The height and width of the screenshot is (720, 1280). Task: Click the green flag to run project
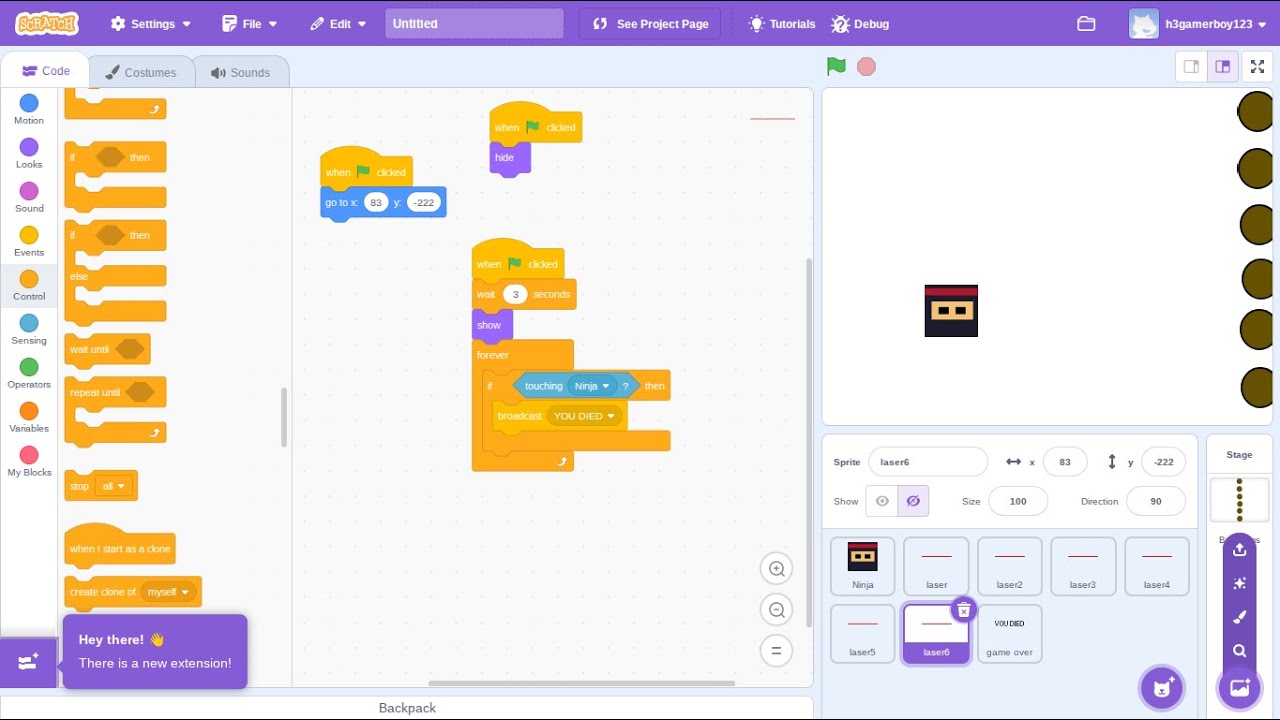836,67
